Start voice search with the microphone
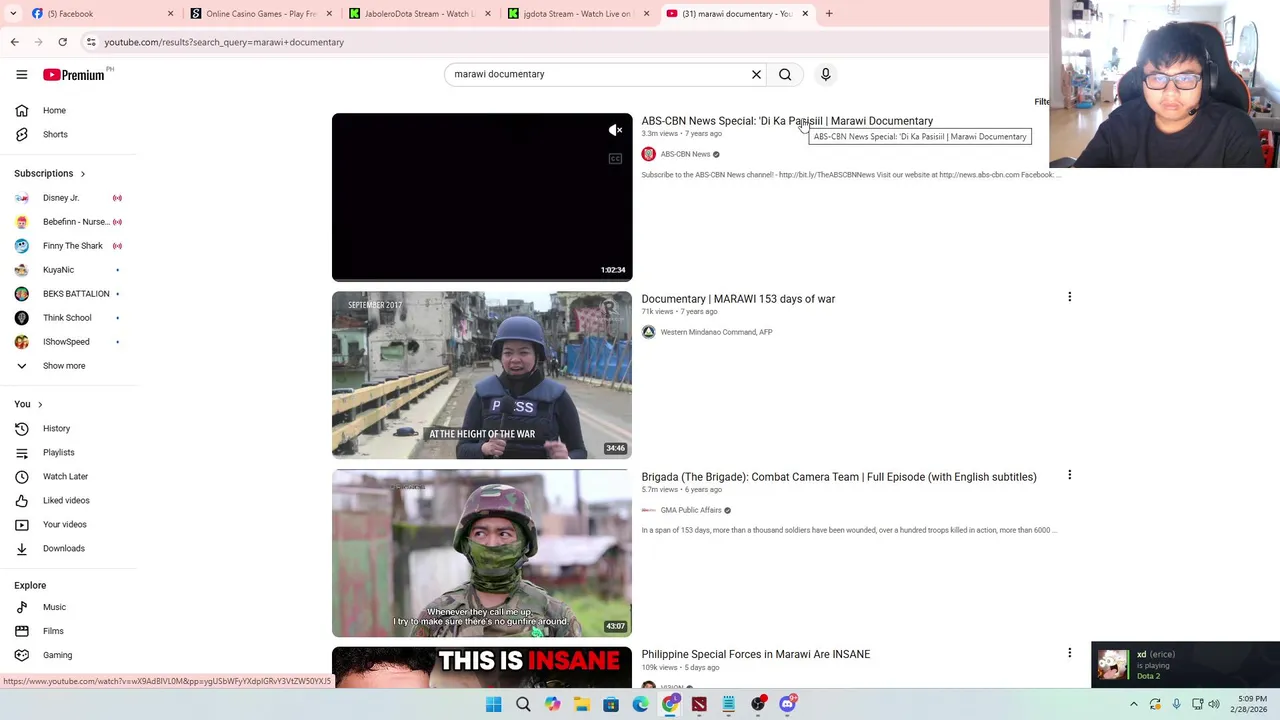 point(825,74)
